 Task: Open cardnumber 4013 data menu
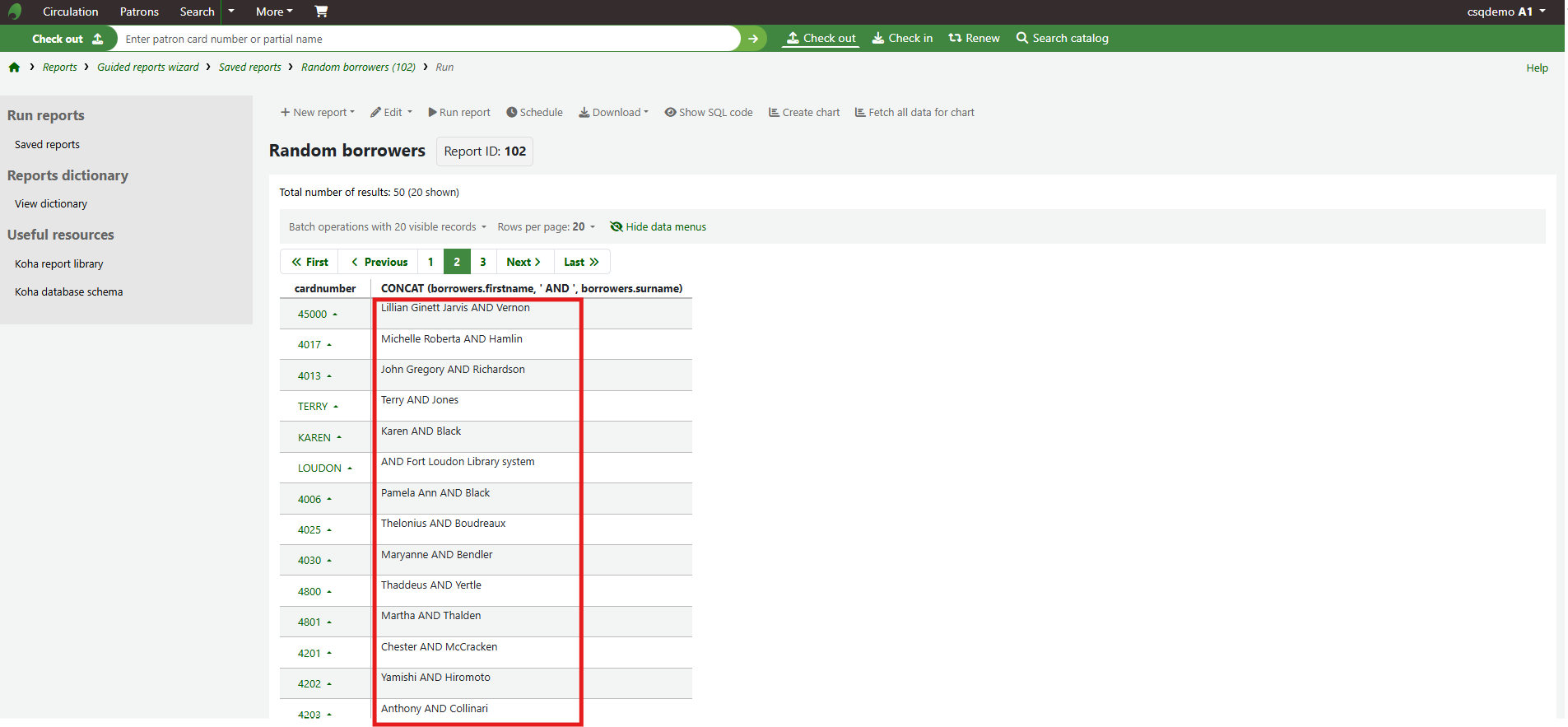pyautogui.click(x=314, y=376)
